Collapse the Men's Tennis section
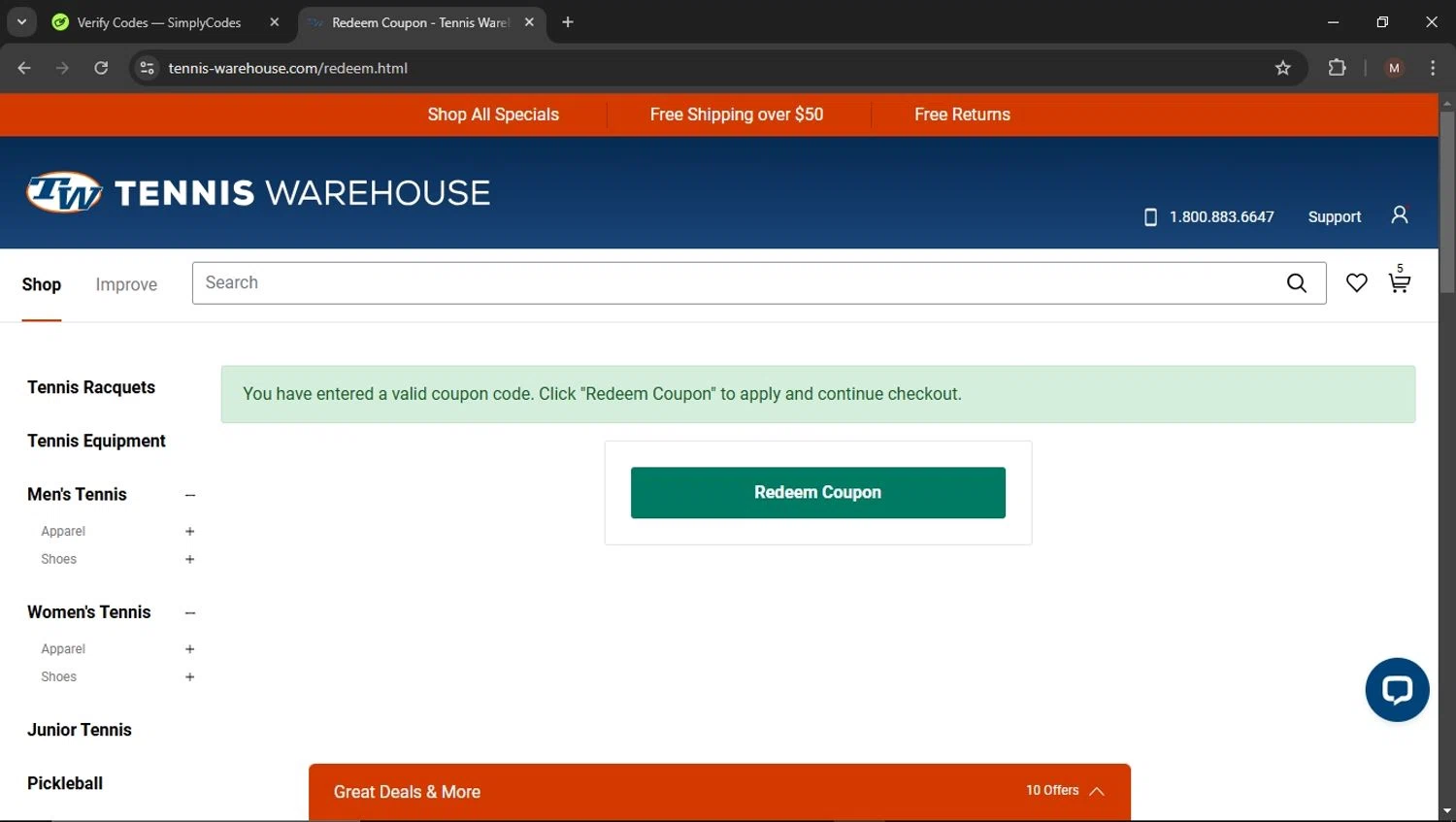This screenshot has width=1456, height=822. [190, 495]
